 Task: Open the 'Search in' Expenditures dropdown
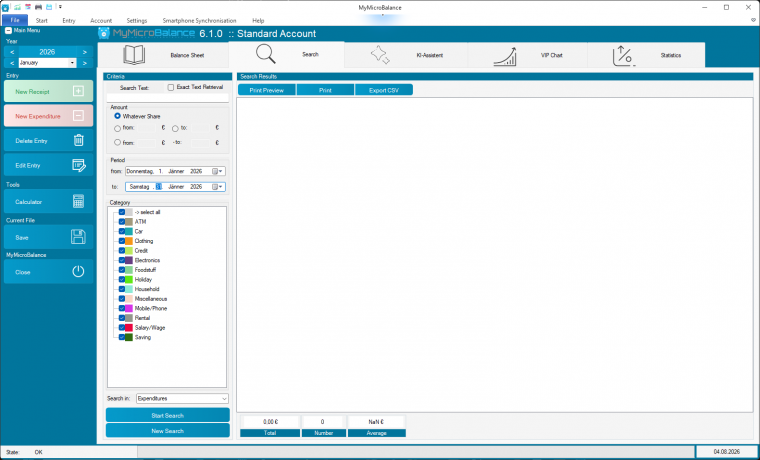click(x=224, y=398)
